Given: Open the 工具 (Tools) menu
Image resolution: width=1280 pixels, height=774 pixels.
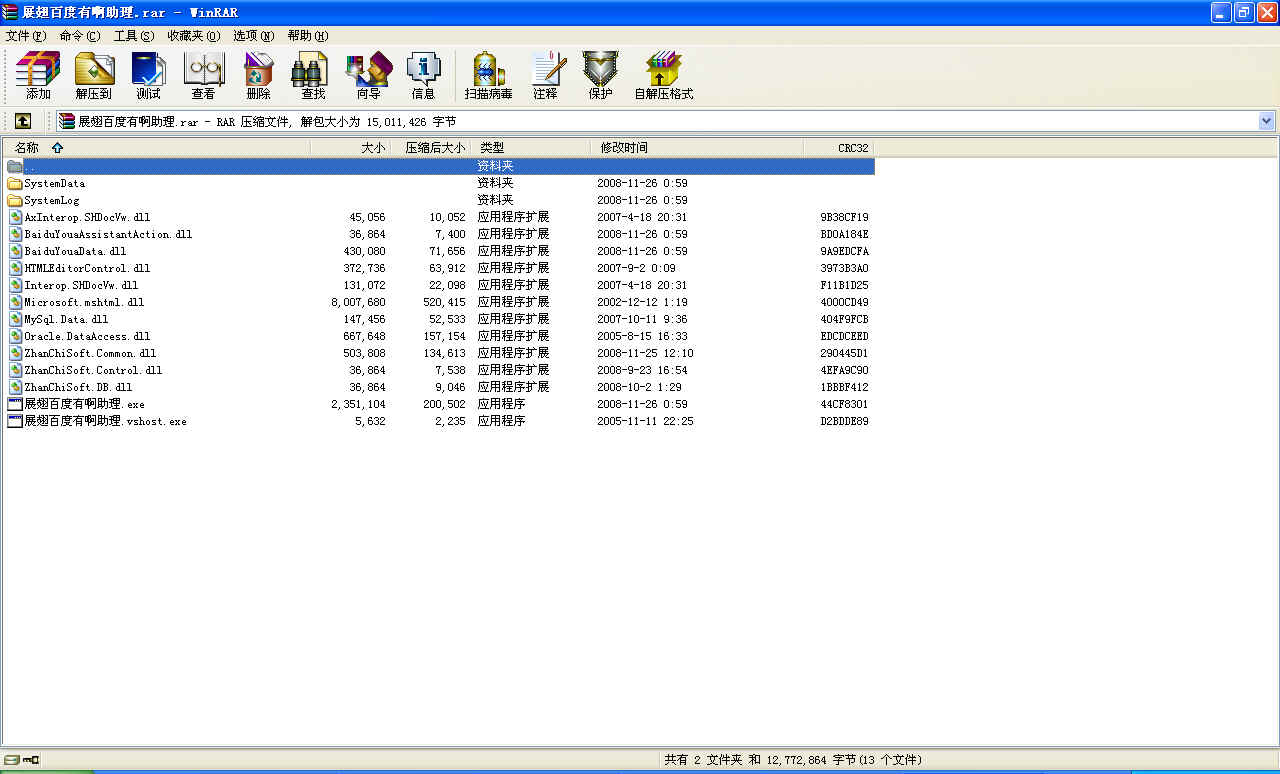Looking at the screenshot, I should pyautogui.click(x=134, y=36).
